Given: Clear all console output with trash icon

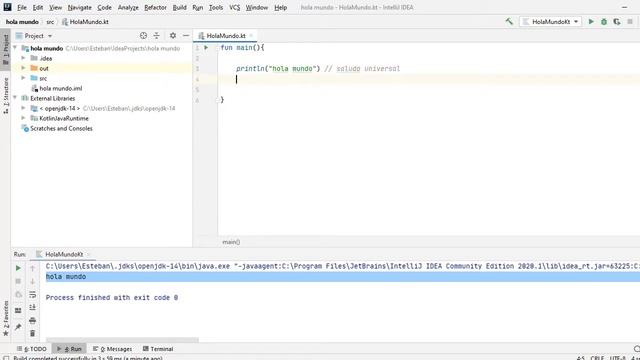Looking at the screenshot, I should click(33, 333).
